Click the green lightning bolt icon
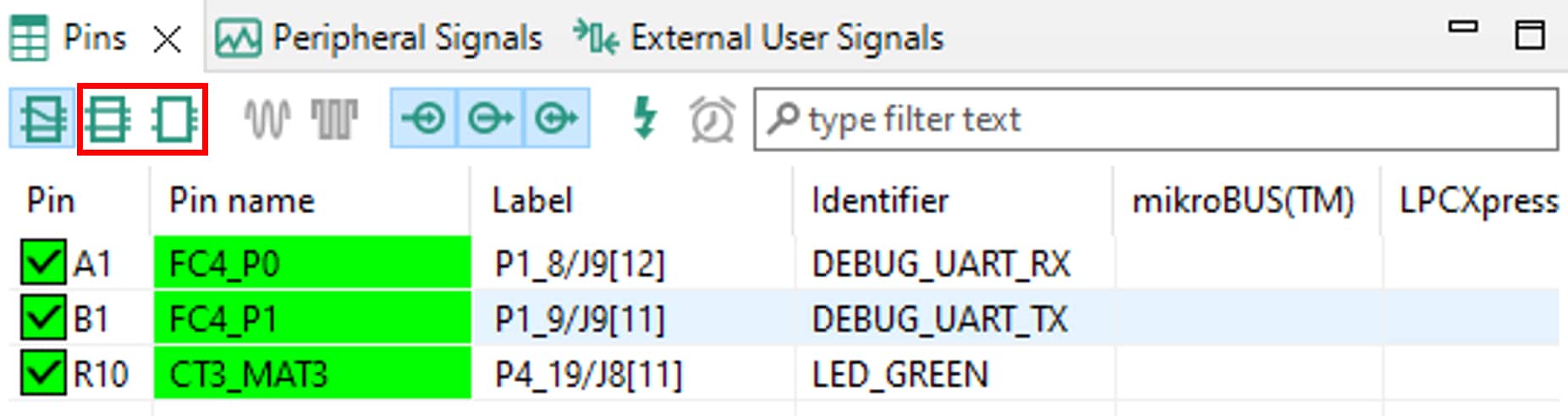1568x416 pixels. point(645,118)
